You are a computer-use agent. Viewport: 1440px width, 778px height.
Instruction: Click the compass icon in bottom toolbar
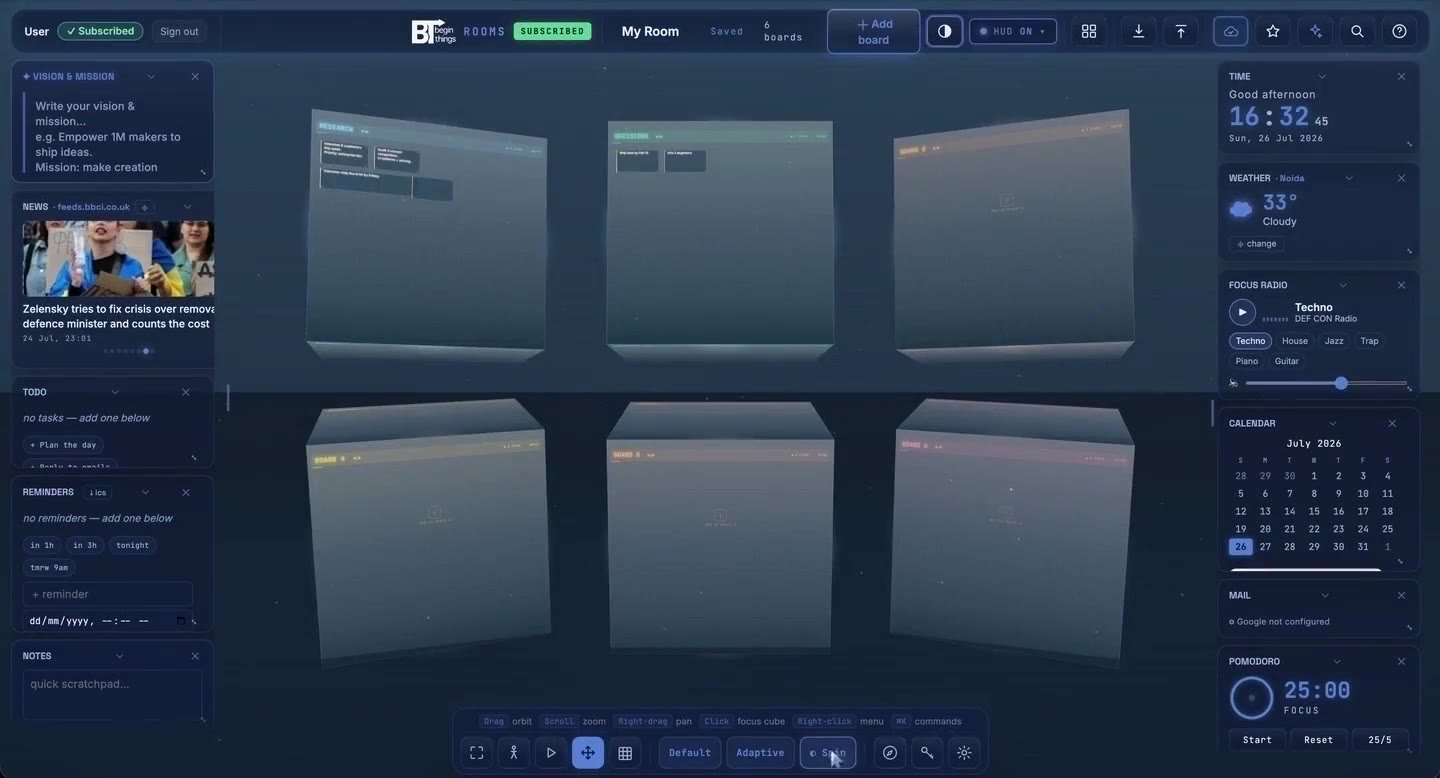[x=890, y=753]
